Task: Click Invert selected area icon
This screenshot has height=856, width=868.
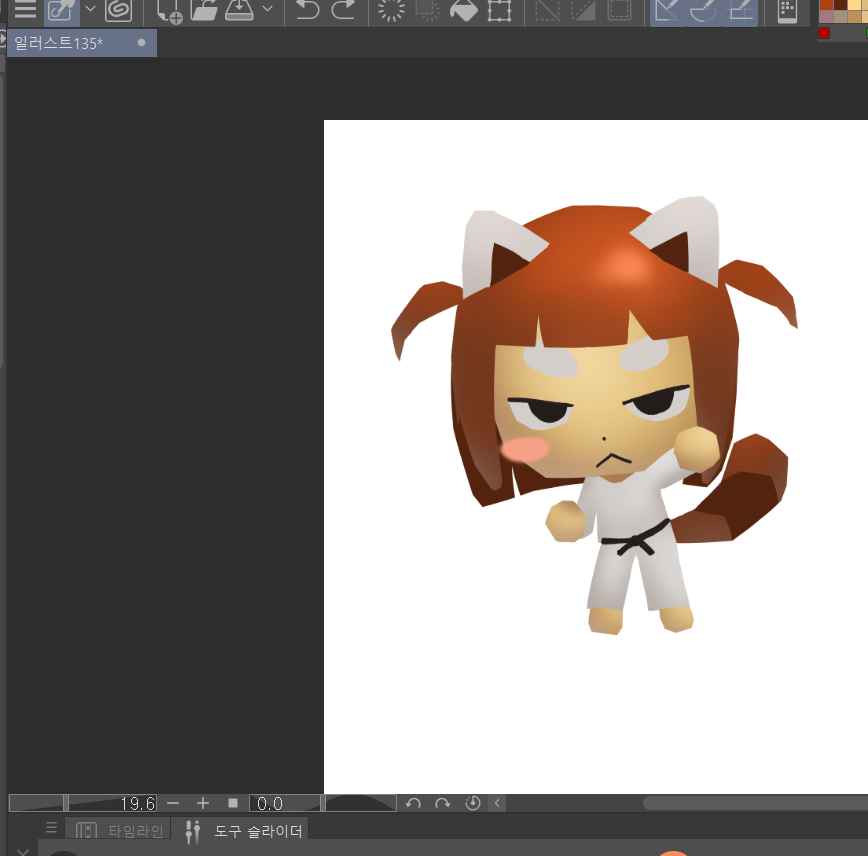Action: [x=583, y=10]
